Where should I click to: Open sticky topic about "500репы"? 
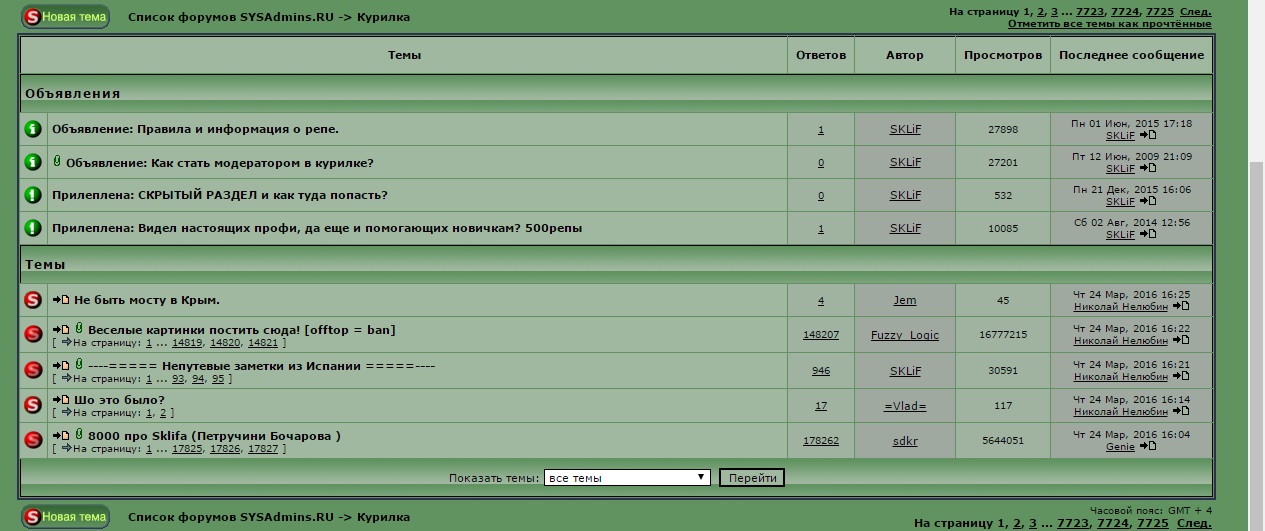point(360,228)
